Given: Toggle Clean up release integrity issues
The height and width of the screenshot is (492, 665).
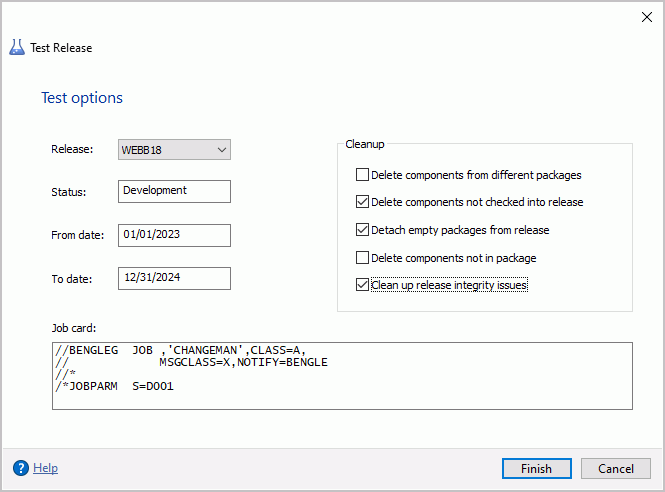Looking at the screenshot, I should click(362, 285).
